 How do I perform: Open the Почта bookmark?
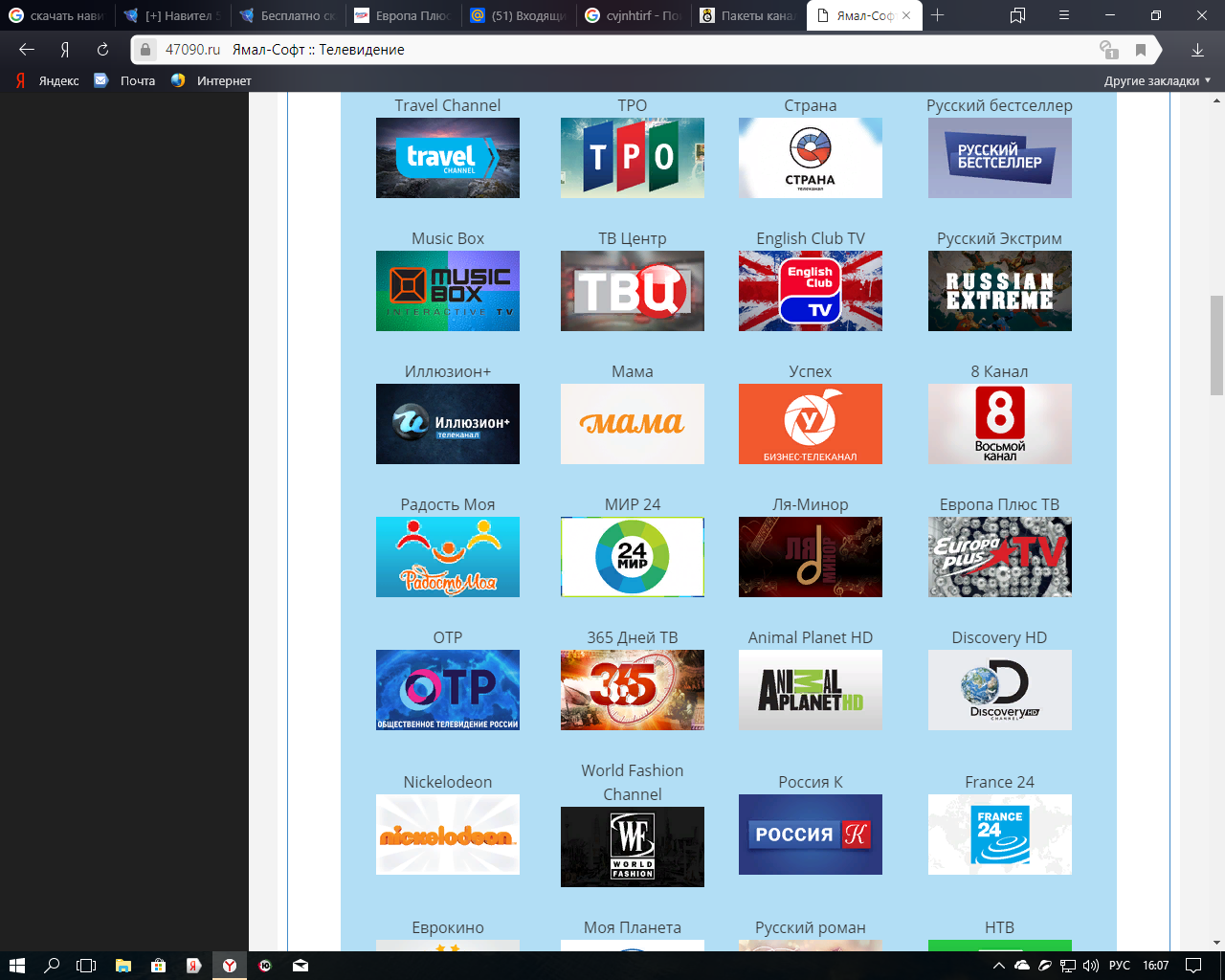pos(124,80)
